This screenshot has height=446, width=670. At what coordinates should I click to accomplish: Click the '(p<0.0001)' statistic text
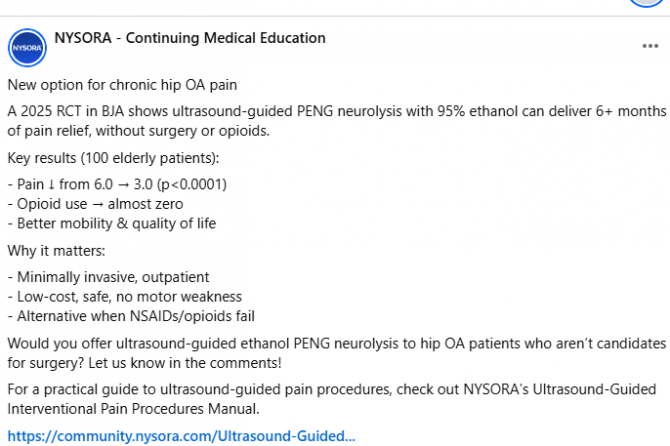tap(192, 185)
